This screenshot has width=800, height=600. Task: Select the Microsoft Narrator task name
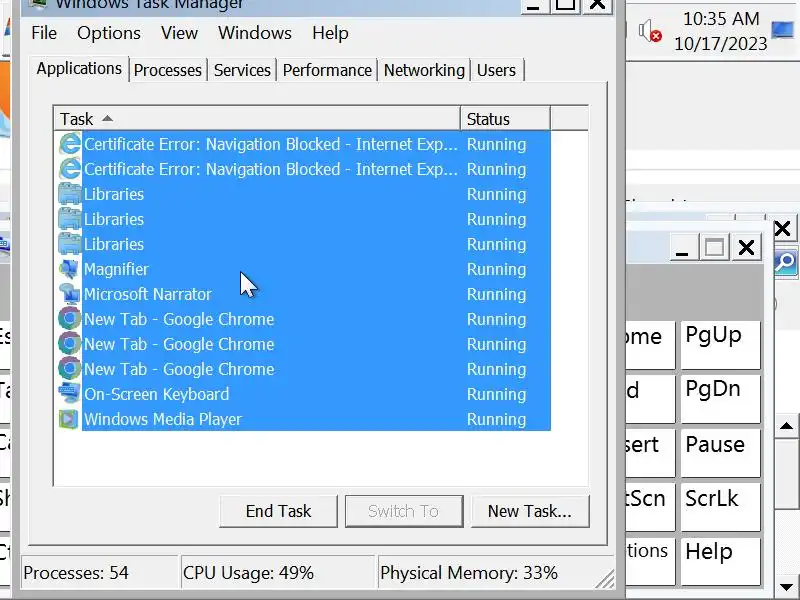tap(147, 294)
